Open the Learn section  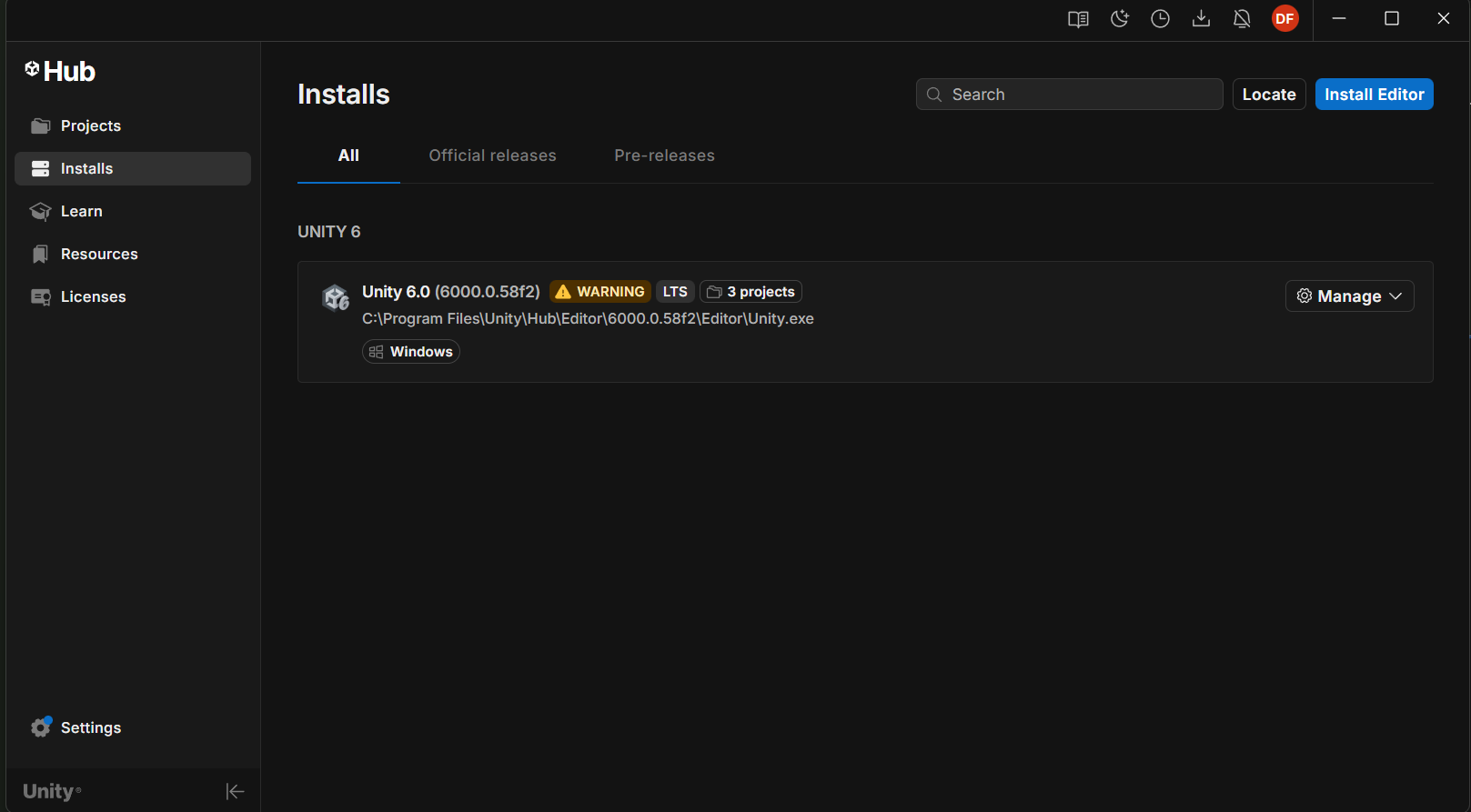pos(133,211)
